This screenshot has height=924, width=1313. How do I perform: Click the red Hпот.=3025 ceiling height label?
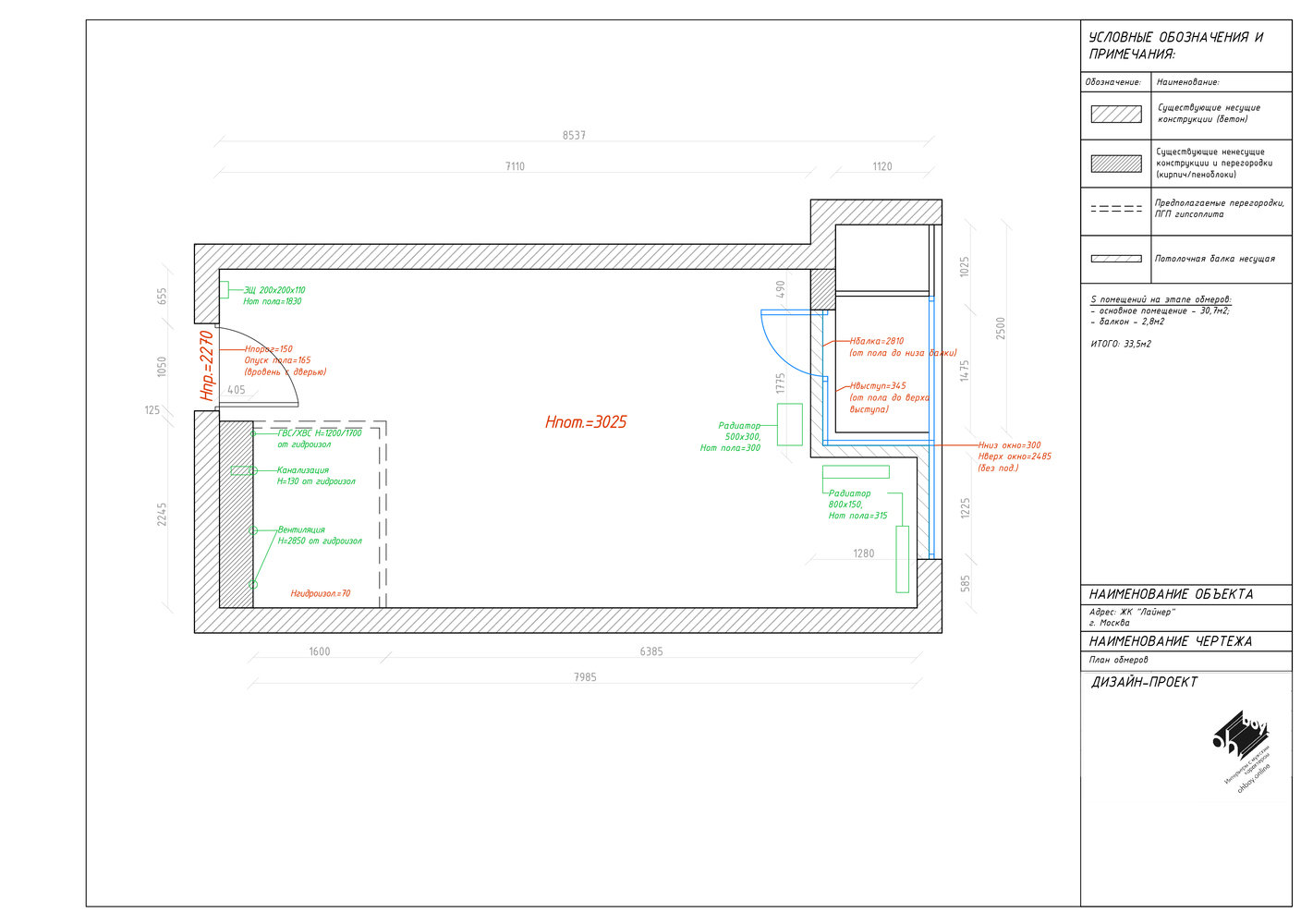click(x=586, y=422)
